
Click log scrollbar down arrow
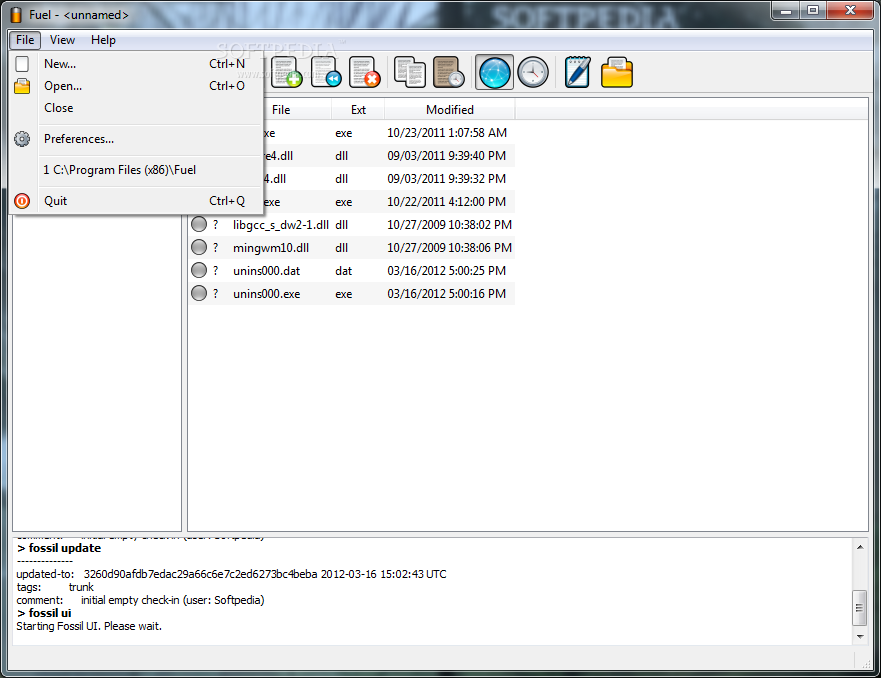point(860,636)
